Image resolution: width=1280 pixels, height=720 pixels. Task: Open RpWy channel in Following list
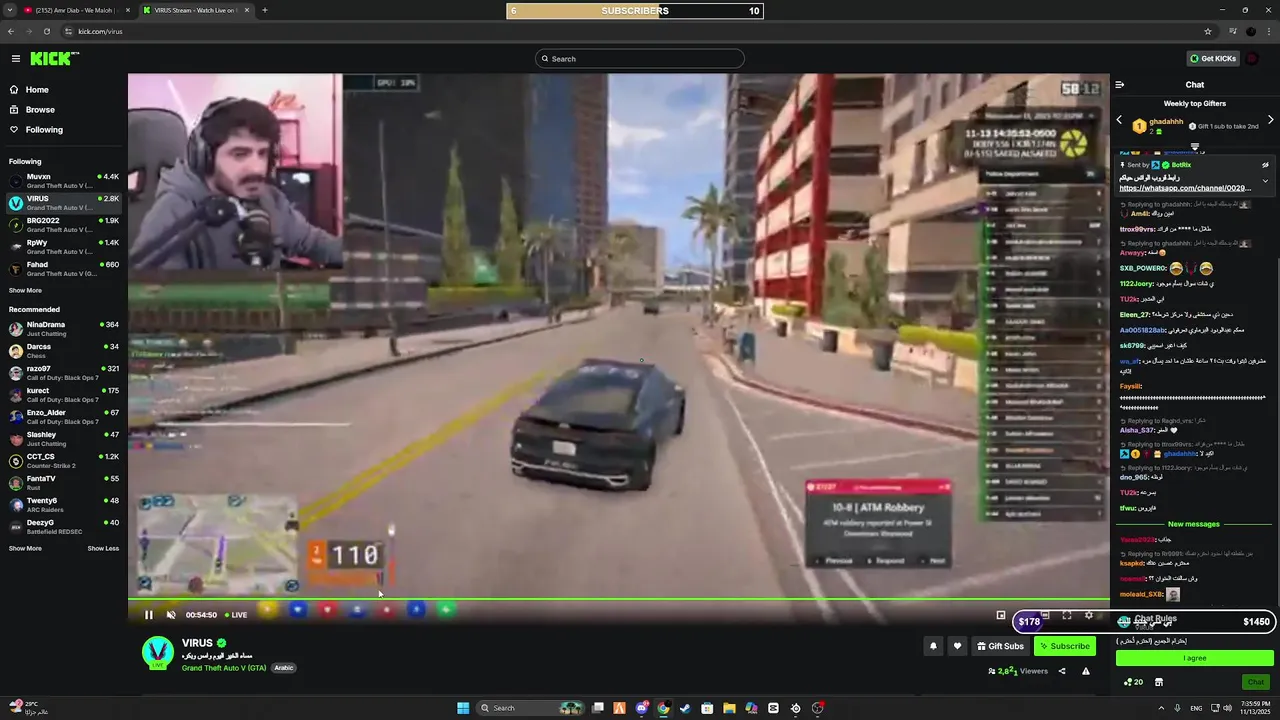coord(64,247)
